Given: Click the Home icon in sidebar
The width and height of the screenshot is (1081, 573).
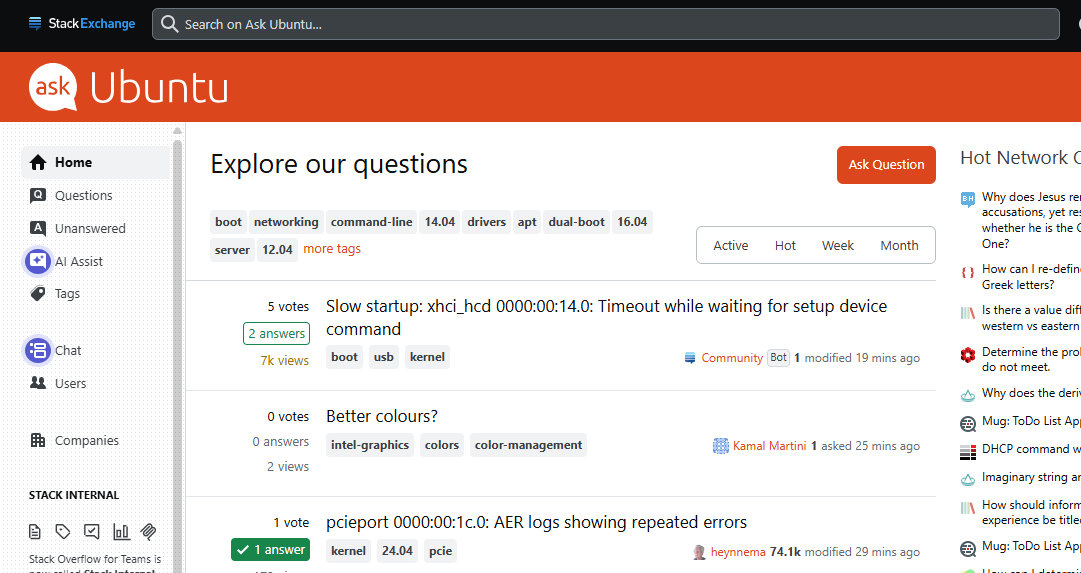Looking at the screenshot, I should tap(38, 162).
